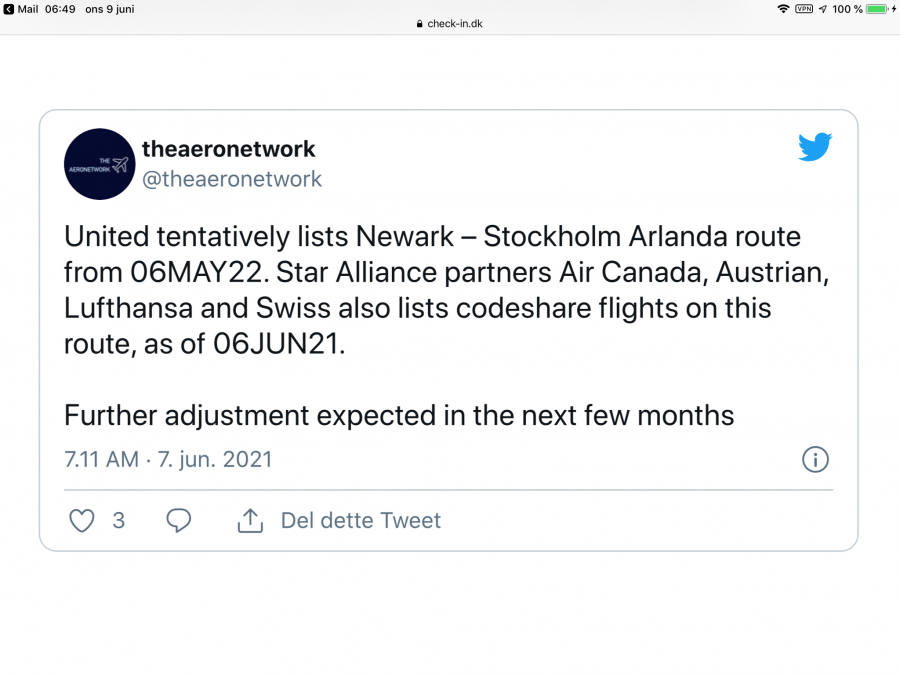Click the padlock icon beside the URL

coord(420,24)
